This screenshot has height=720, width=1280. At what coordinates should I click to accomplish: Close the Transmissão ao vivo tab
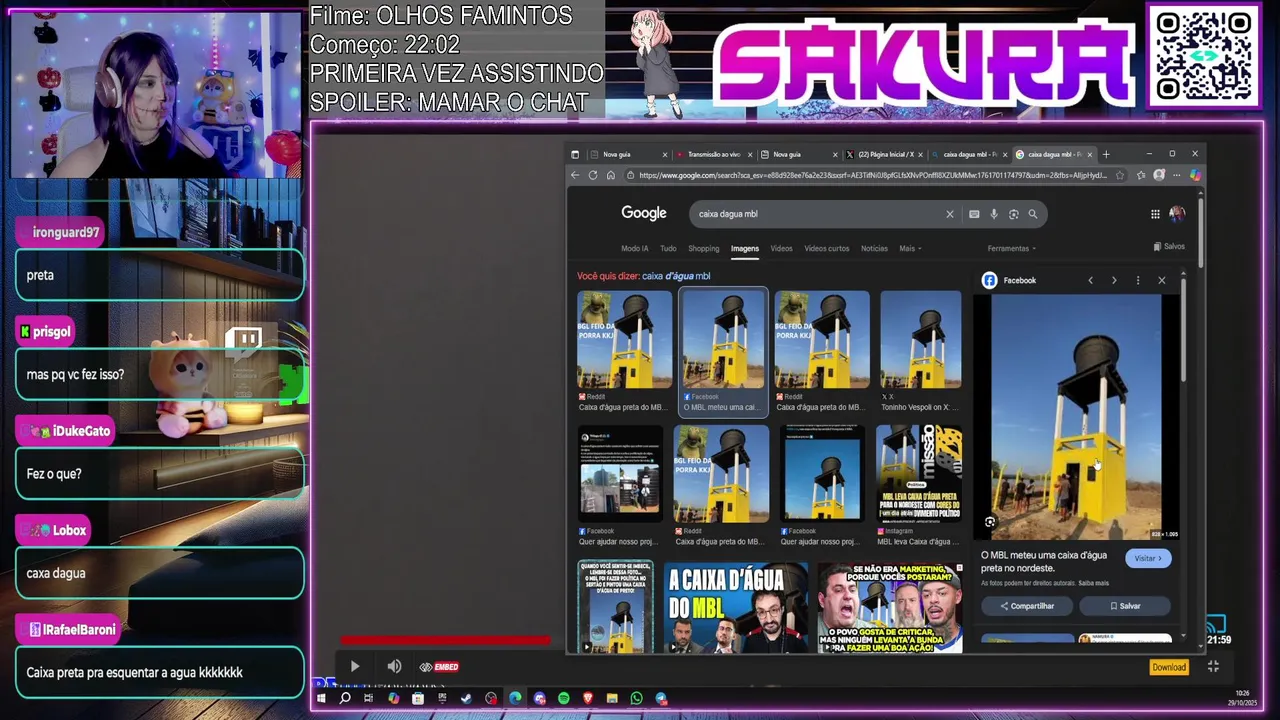tap(749, 154)
